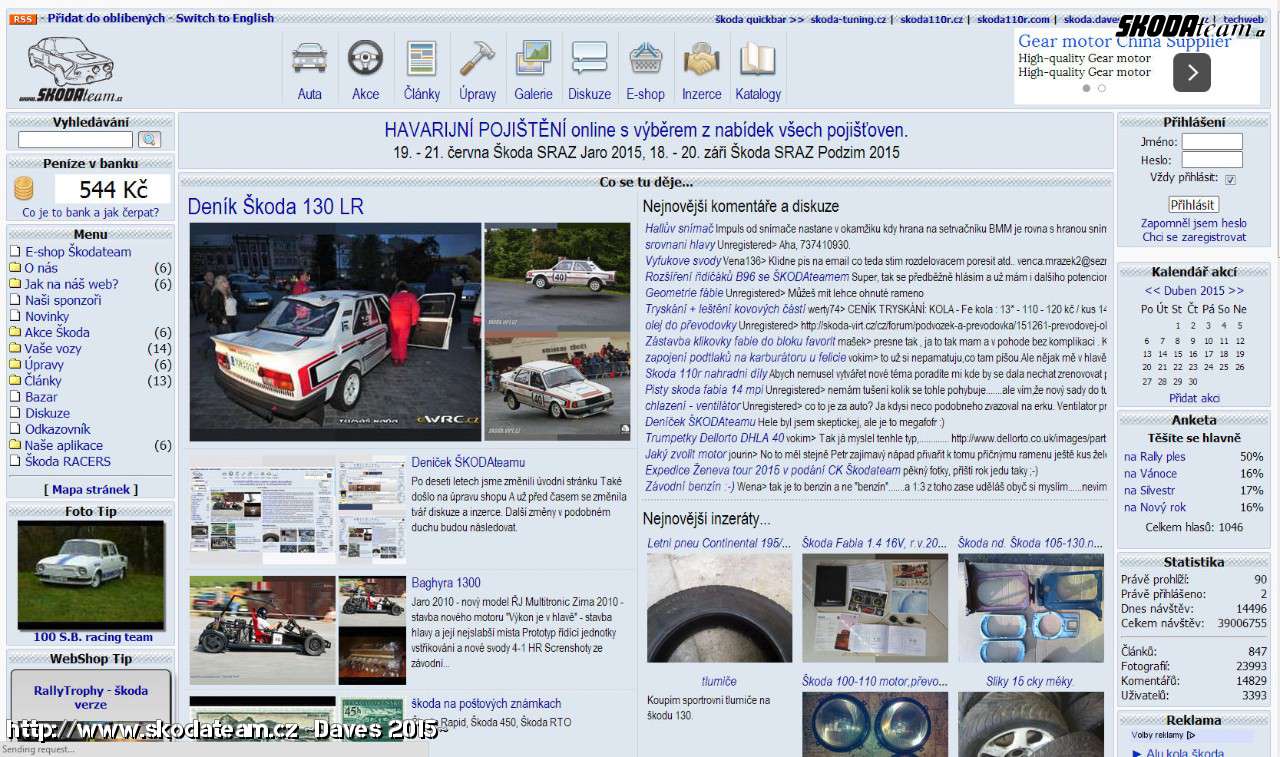Click the Inzerce handshake icon
1280x757 pixels.
coord(701,59)
